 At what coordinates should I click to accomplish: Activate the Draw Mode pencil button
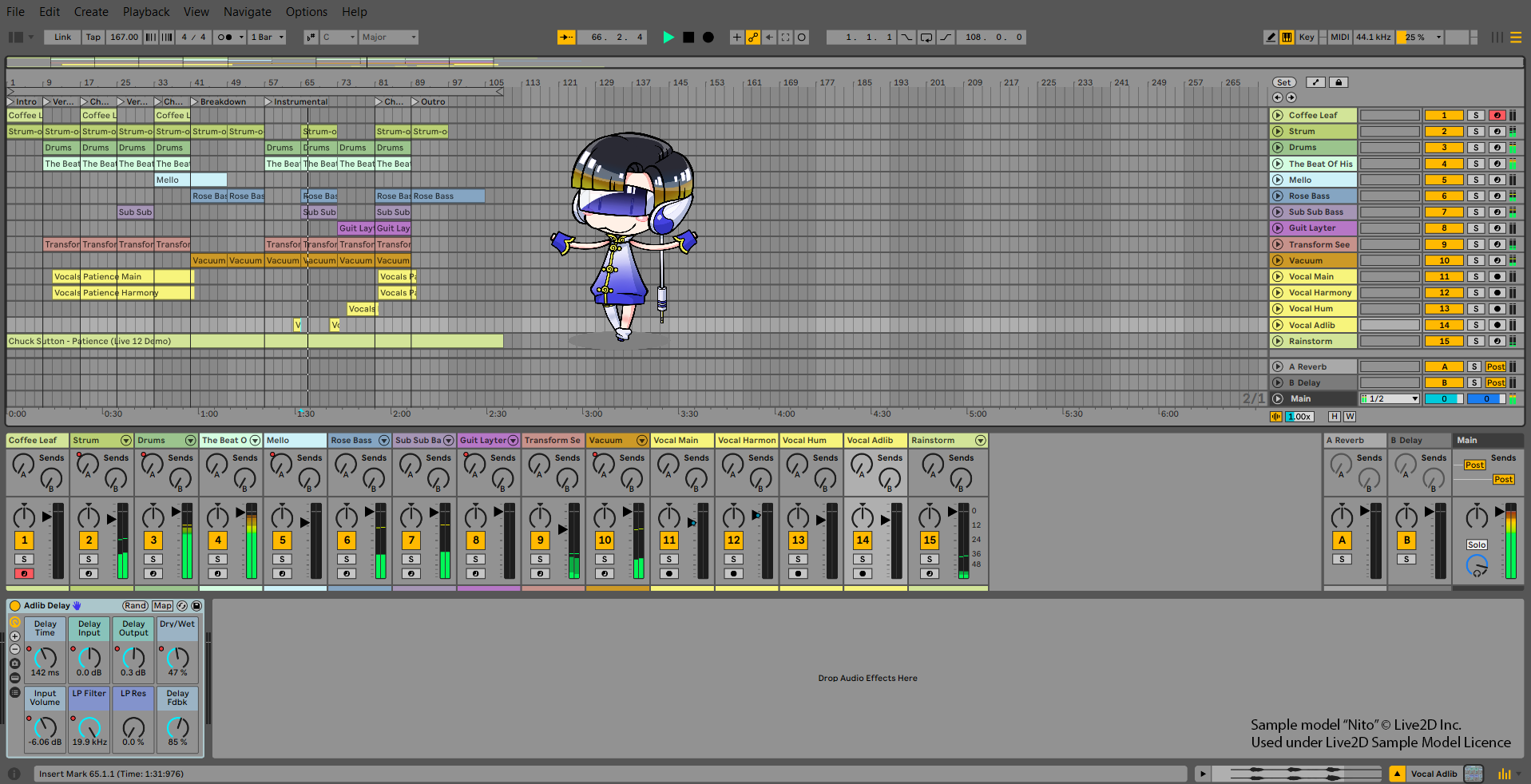pyautogui.click(x=1271, y=38)
